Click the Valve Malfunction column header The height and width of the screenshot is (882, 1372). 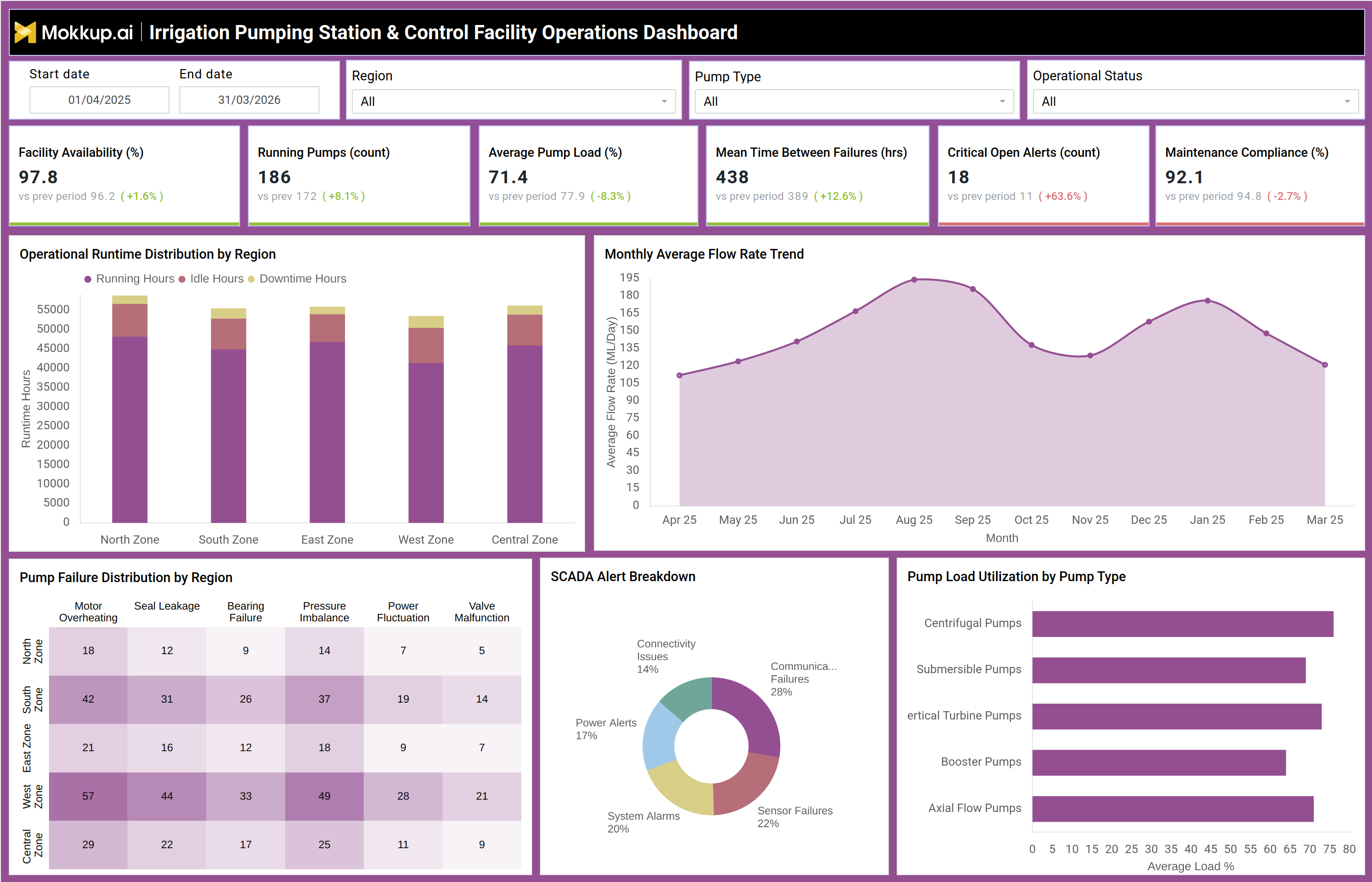tap(482, 612)
